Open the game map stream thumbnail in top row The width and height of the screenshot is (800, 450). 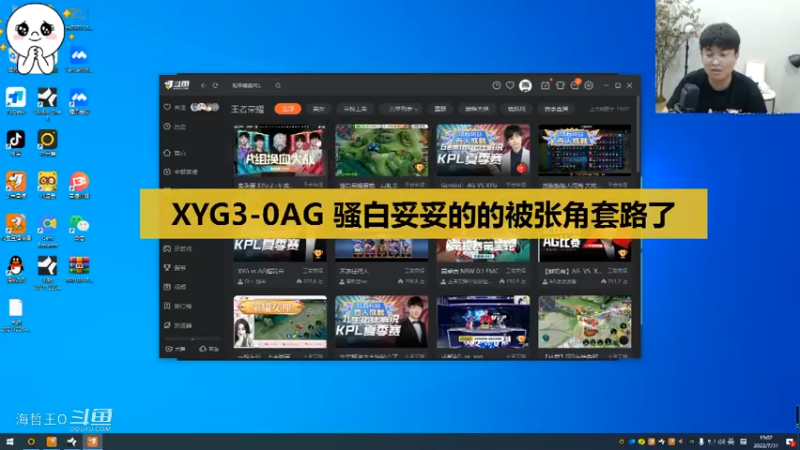point(382,151)
